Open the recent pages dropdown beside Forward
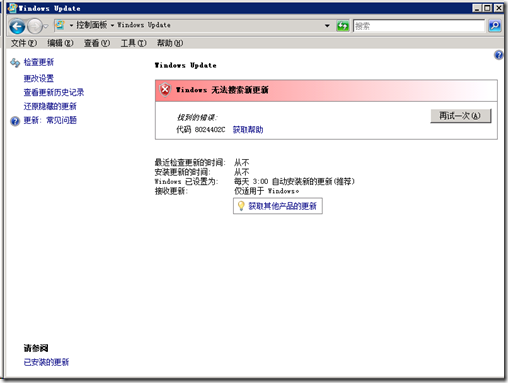The height and width of the screenshot is (383, 508). click(x=46, y=26)
